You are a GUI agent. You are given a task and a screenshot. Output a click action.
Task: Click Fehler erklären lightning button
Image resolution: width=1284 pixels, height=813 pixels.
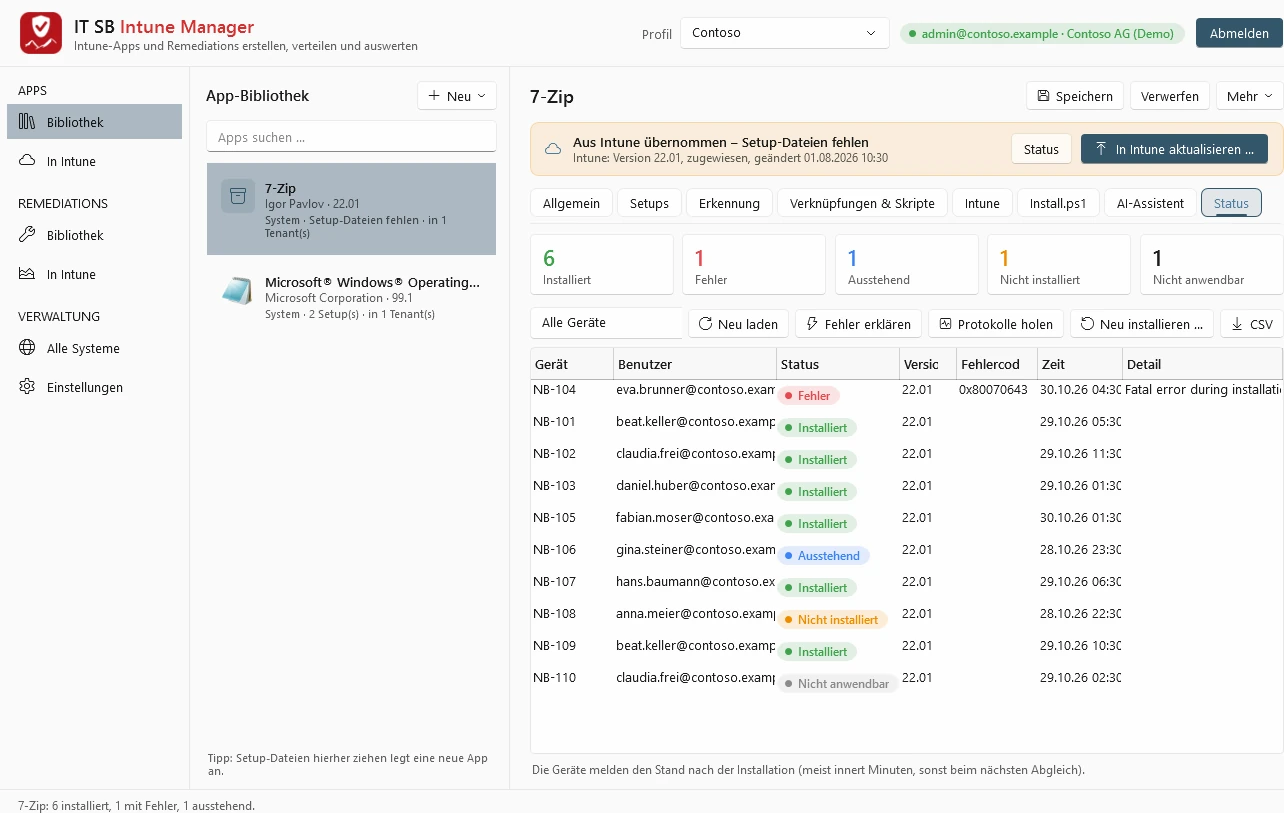point(858,324)
